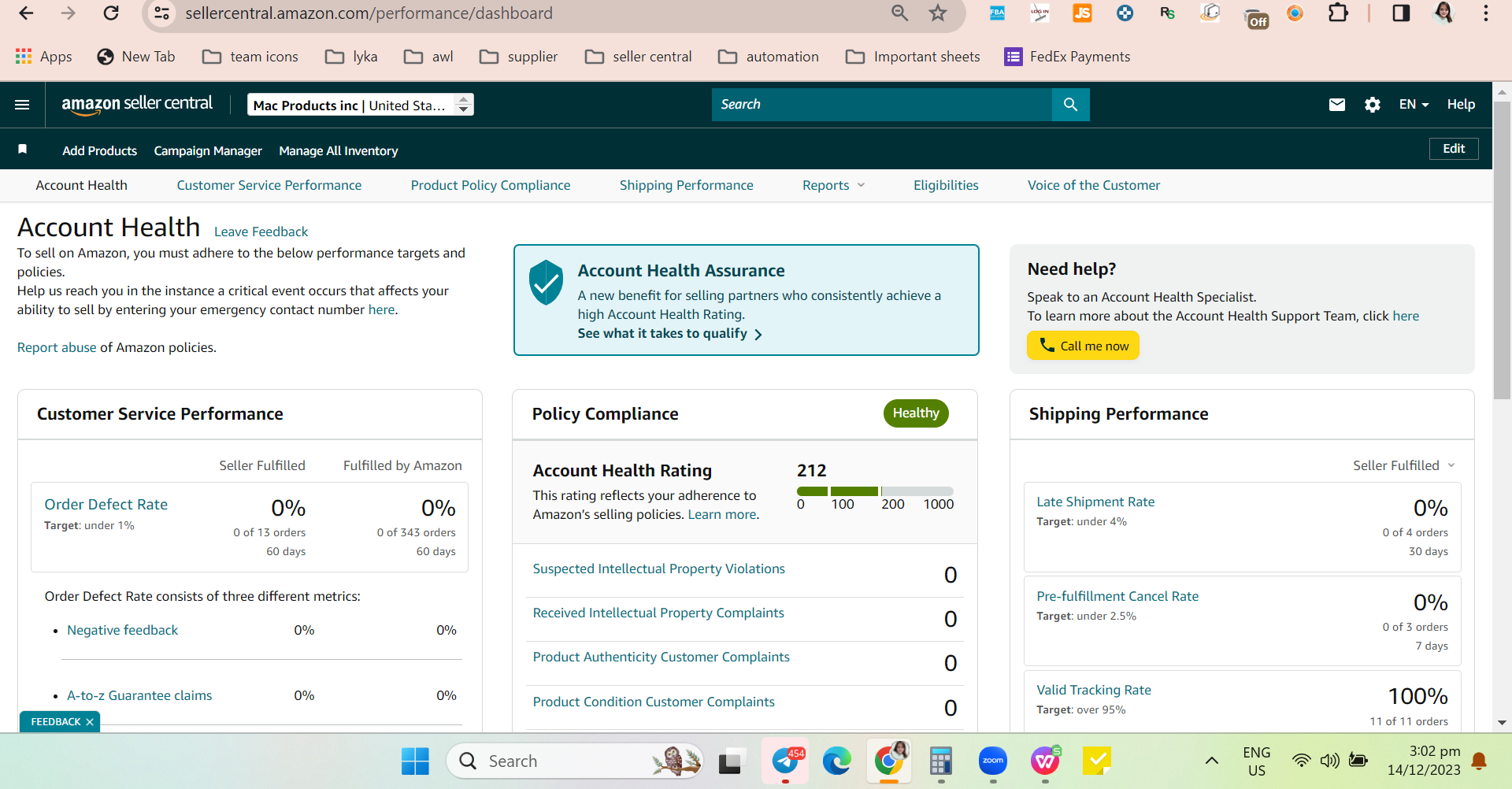Click the Account Health Assurance shield icon
The width and height of the screenshot is (1512, 789).
pyautogui.click(x=546, y=282)
